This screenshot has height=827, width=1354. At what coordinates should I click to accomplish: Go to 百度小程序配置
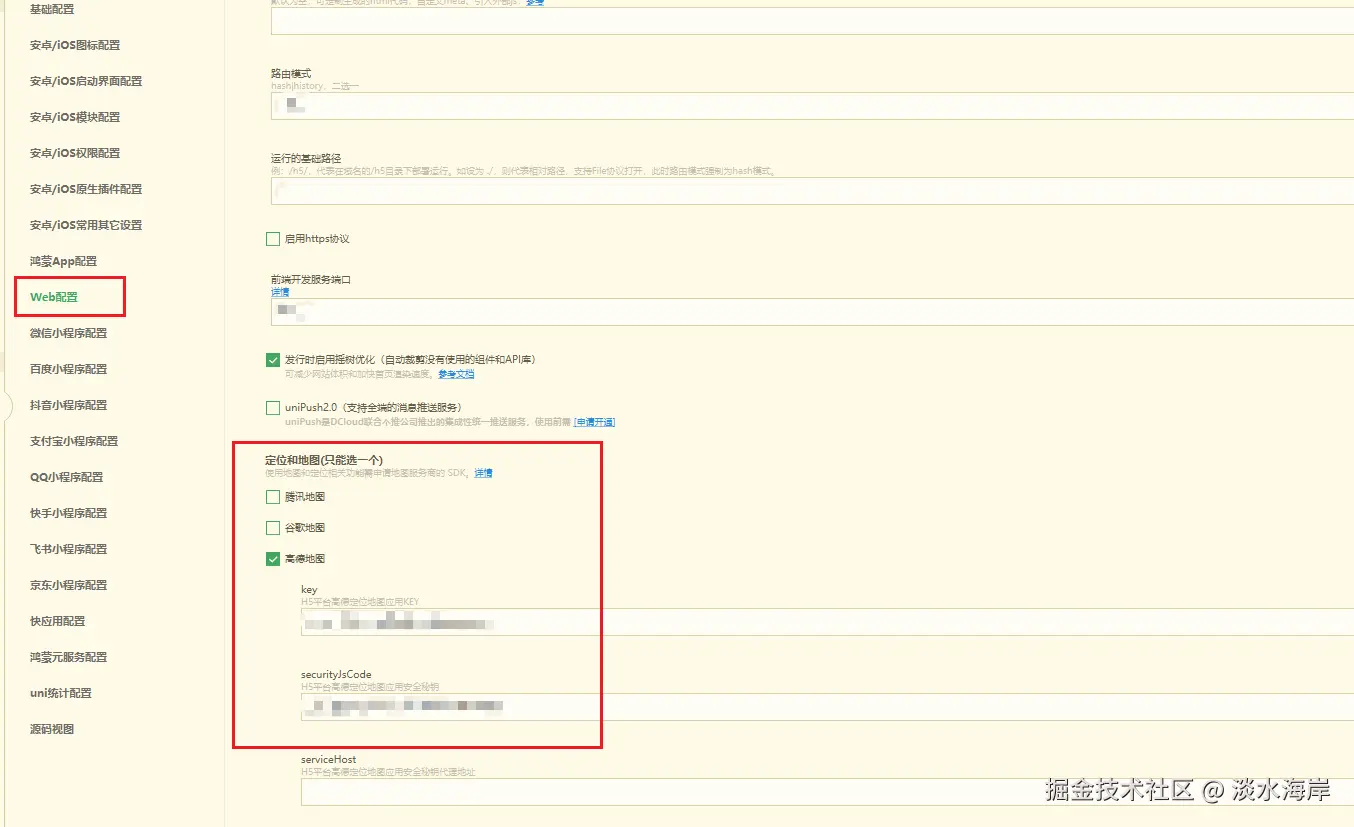coord(68,369)
